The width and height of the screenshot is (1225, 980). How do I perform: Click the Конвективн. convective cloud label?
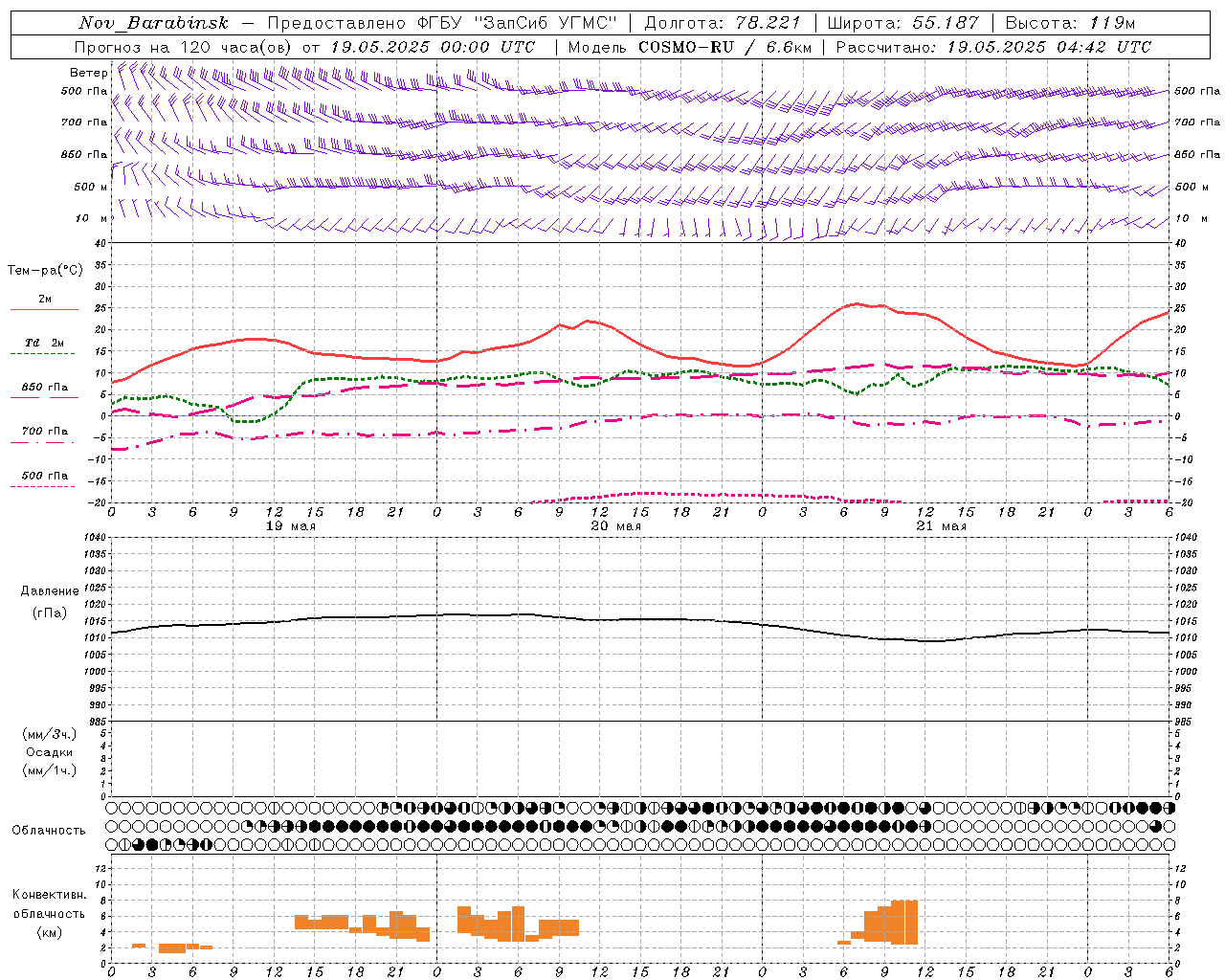[x=49, y=895]
